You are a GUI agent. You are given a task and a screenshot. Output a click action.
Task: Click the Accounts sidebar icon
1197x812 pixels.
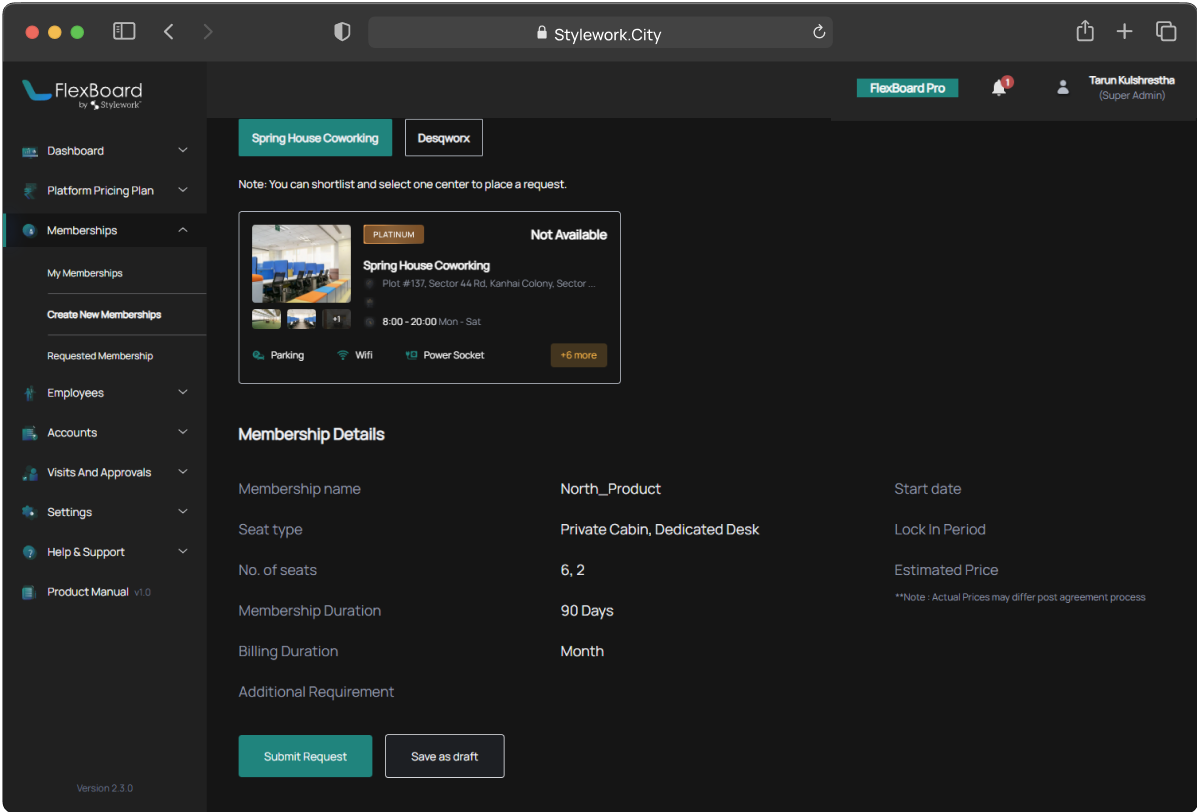(30, 433)
